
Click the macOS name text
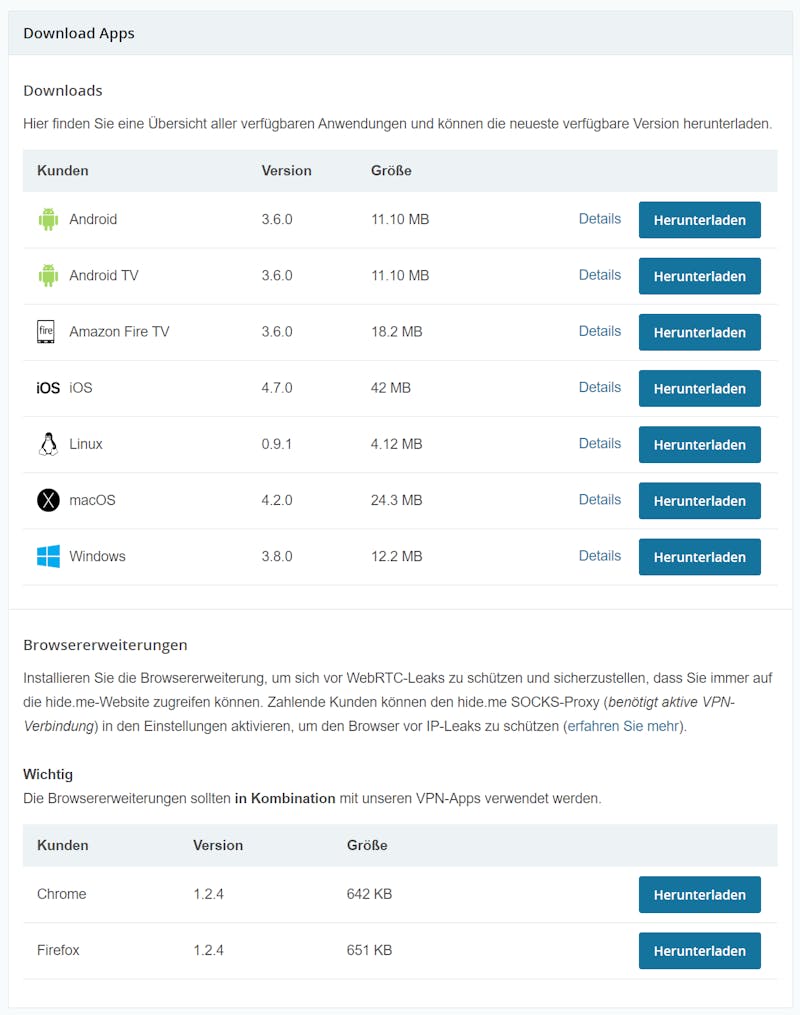click(x=92, y=500)
